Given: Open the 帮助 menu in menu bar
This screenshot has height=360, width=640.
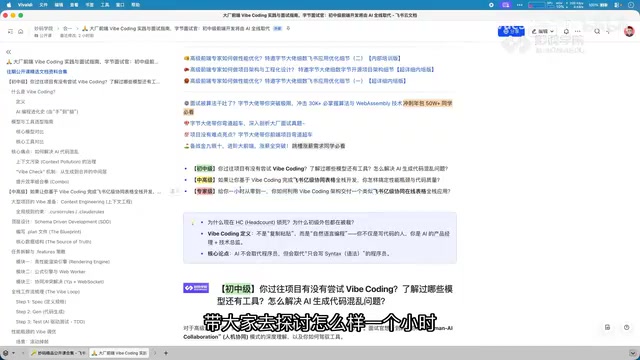Looking at the screenshot, I should [x=136, y=5].
